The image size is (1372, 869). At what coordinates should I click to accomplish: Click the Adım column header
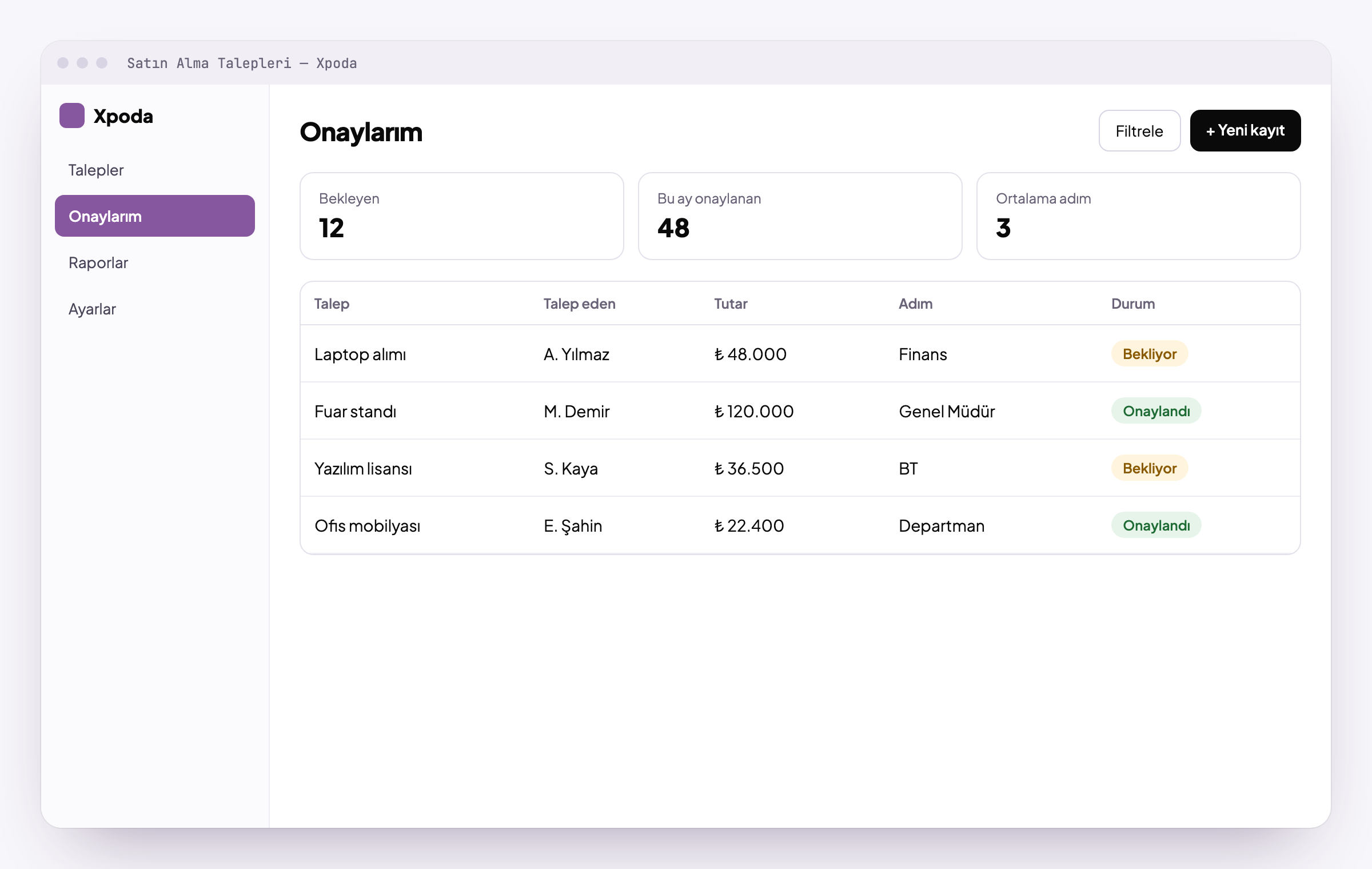(915, 304)
